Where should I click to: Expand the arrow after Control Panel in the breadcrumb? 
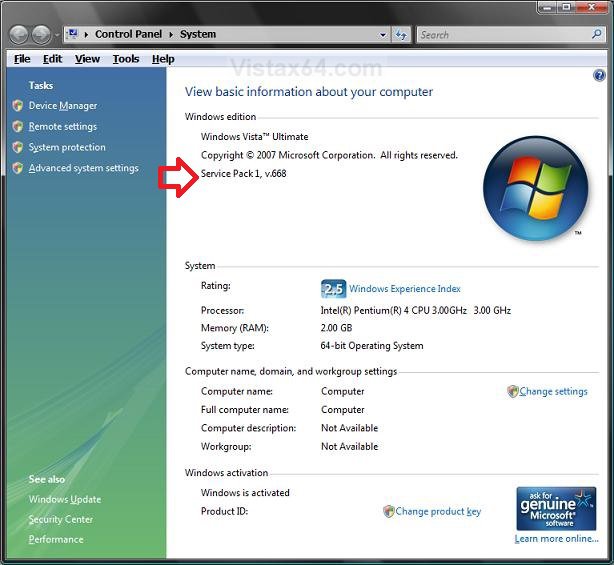coord(171,34)
